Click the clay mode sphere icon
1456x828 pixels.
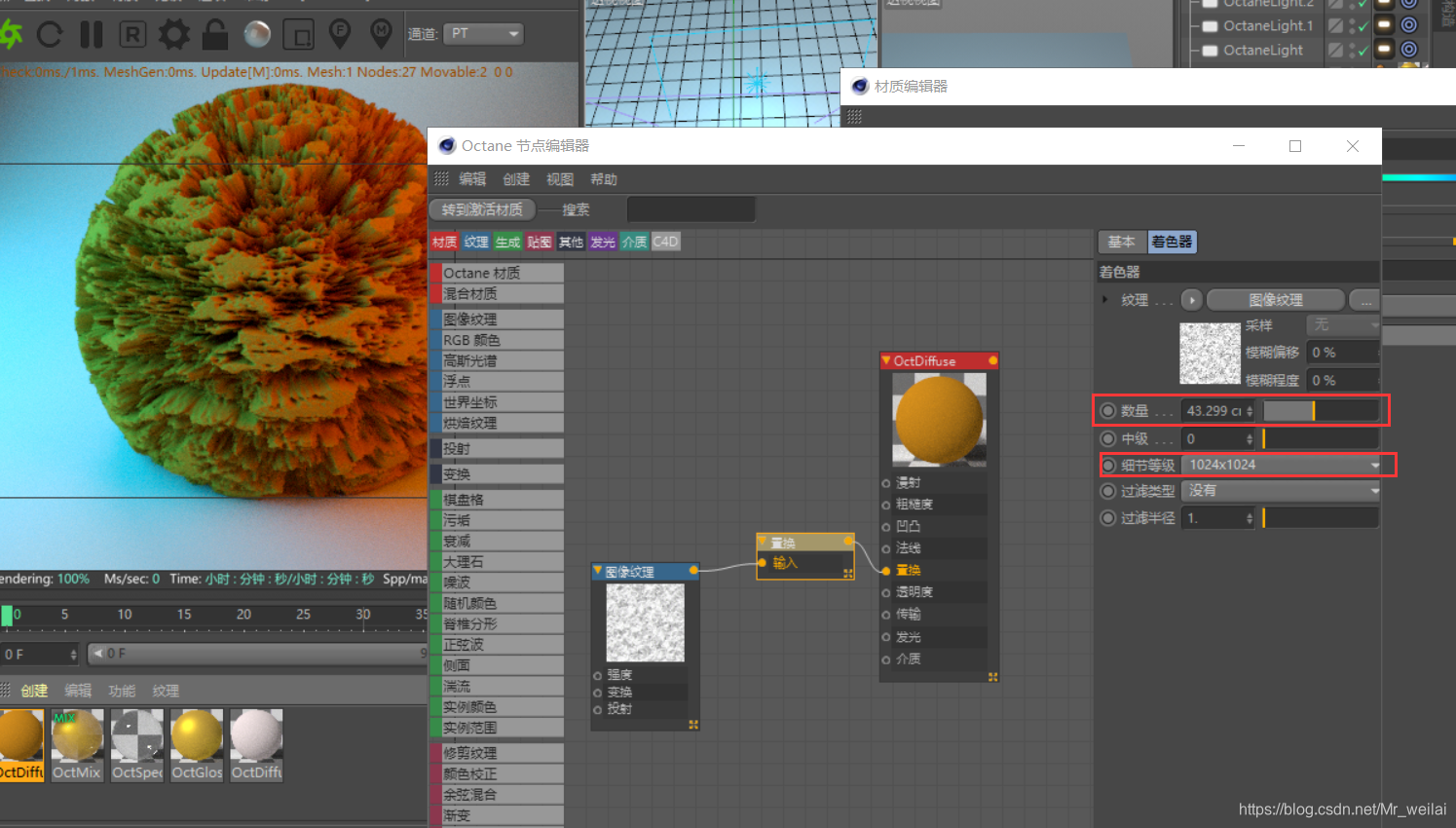coord(257,34)
